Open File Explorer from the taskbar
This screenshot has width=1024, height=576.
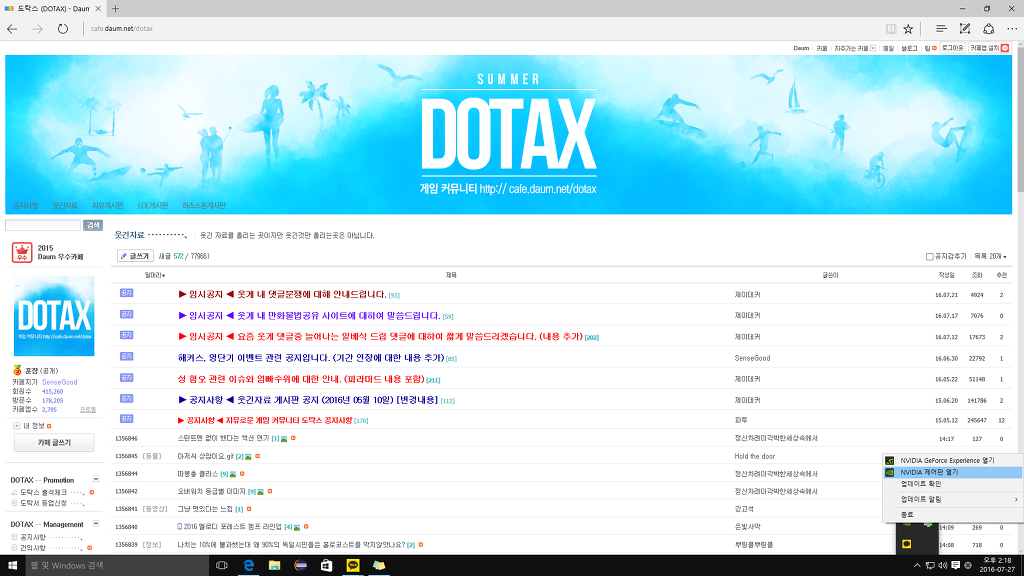pyautogui.click(x=274, y=566)
